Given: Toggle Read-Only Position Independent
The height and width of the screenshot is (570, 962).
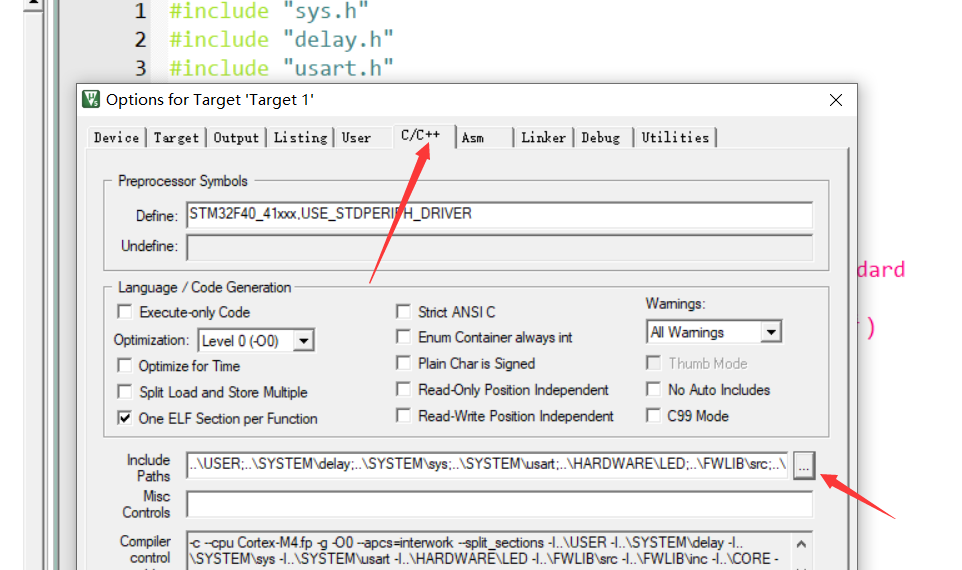Looking at the screenshot, I should point(403,390).
